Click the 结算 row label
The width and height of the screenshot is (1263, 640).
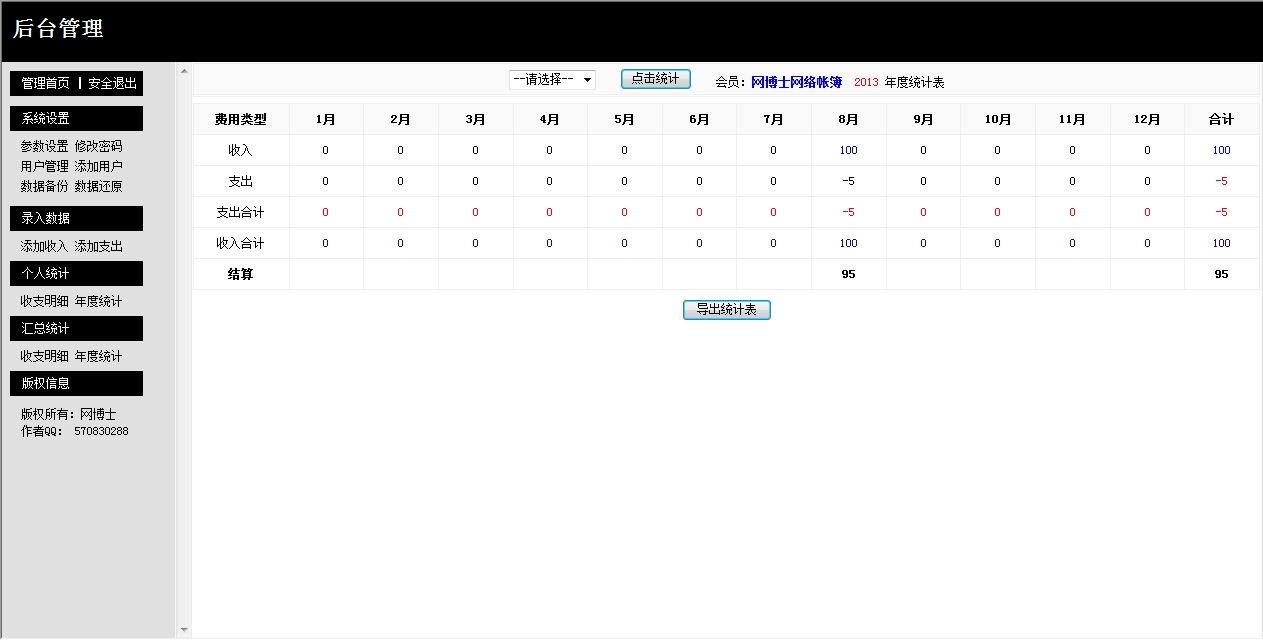tap(241, 274)
